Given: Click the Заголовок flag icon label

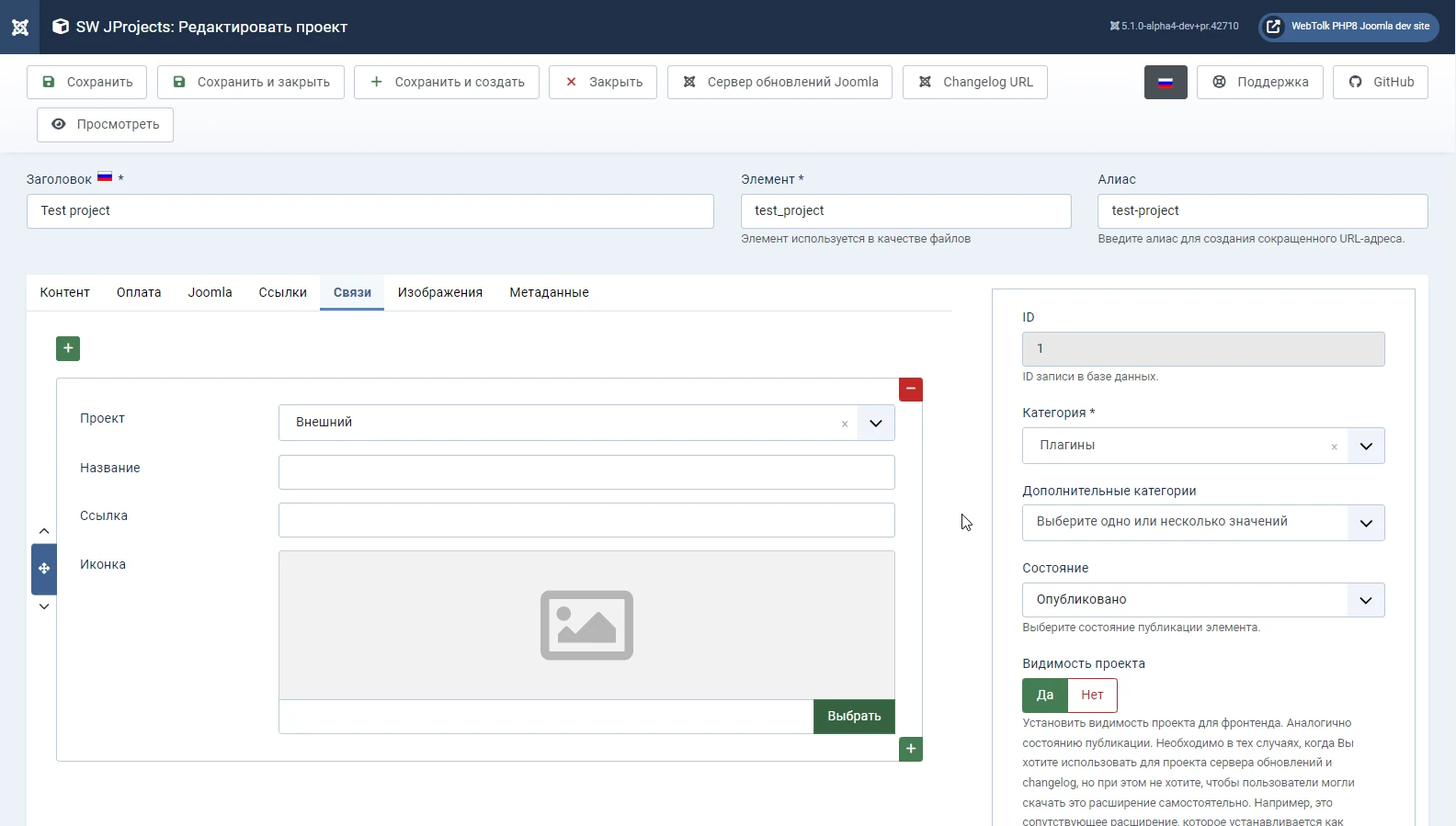Looking at the screenshot, I should tap(105, 176).
